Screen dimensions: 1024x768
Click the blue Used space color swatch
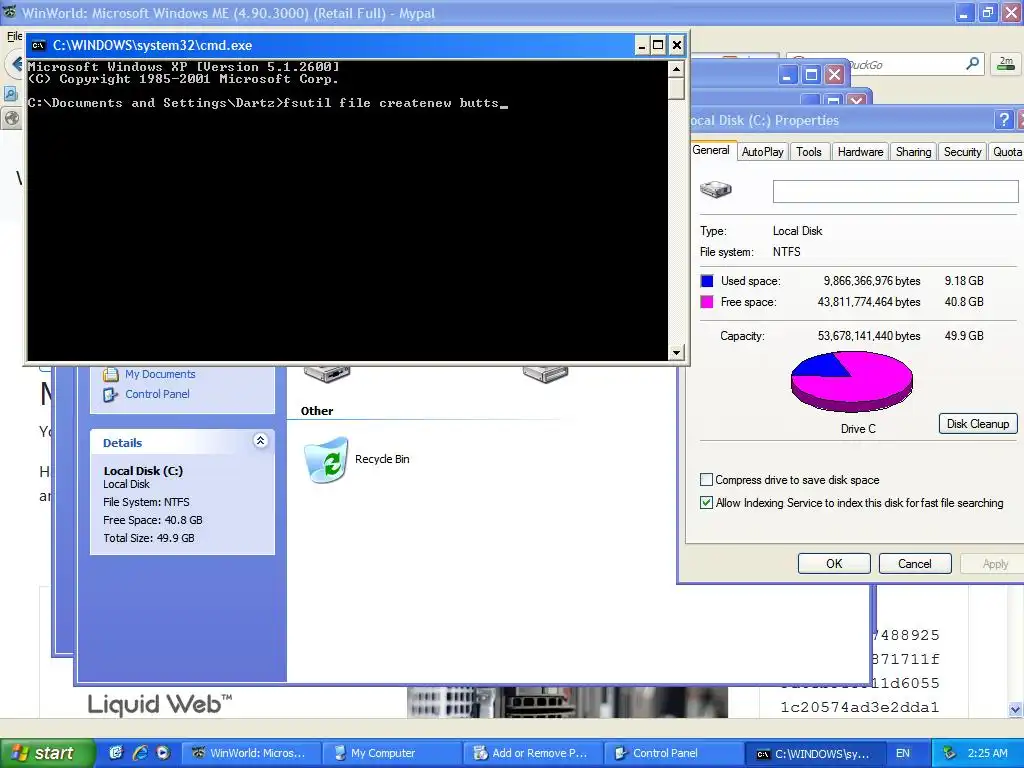click(x=707, y=281)
